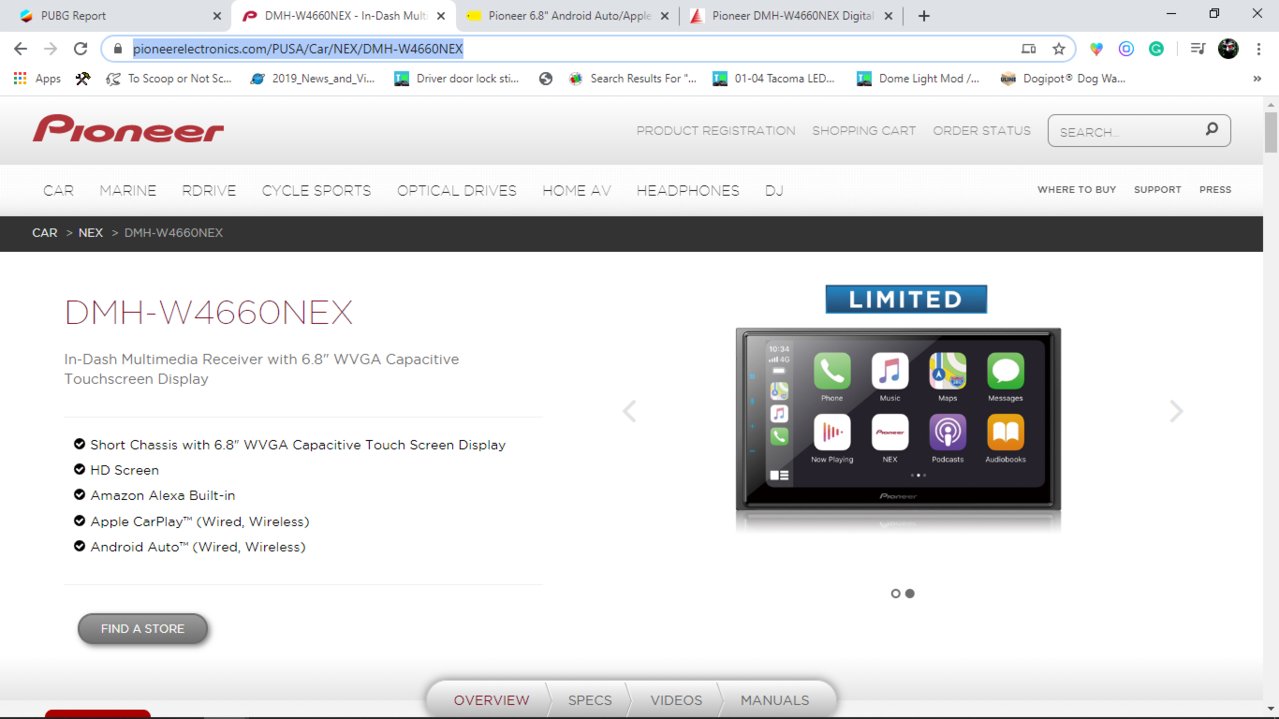The width and height of the screenshot is (1279, 719).
Task: Open the Grammarly extension icon
Action: [1156, 48]
